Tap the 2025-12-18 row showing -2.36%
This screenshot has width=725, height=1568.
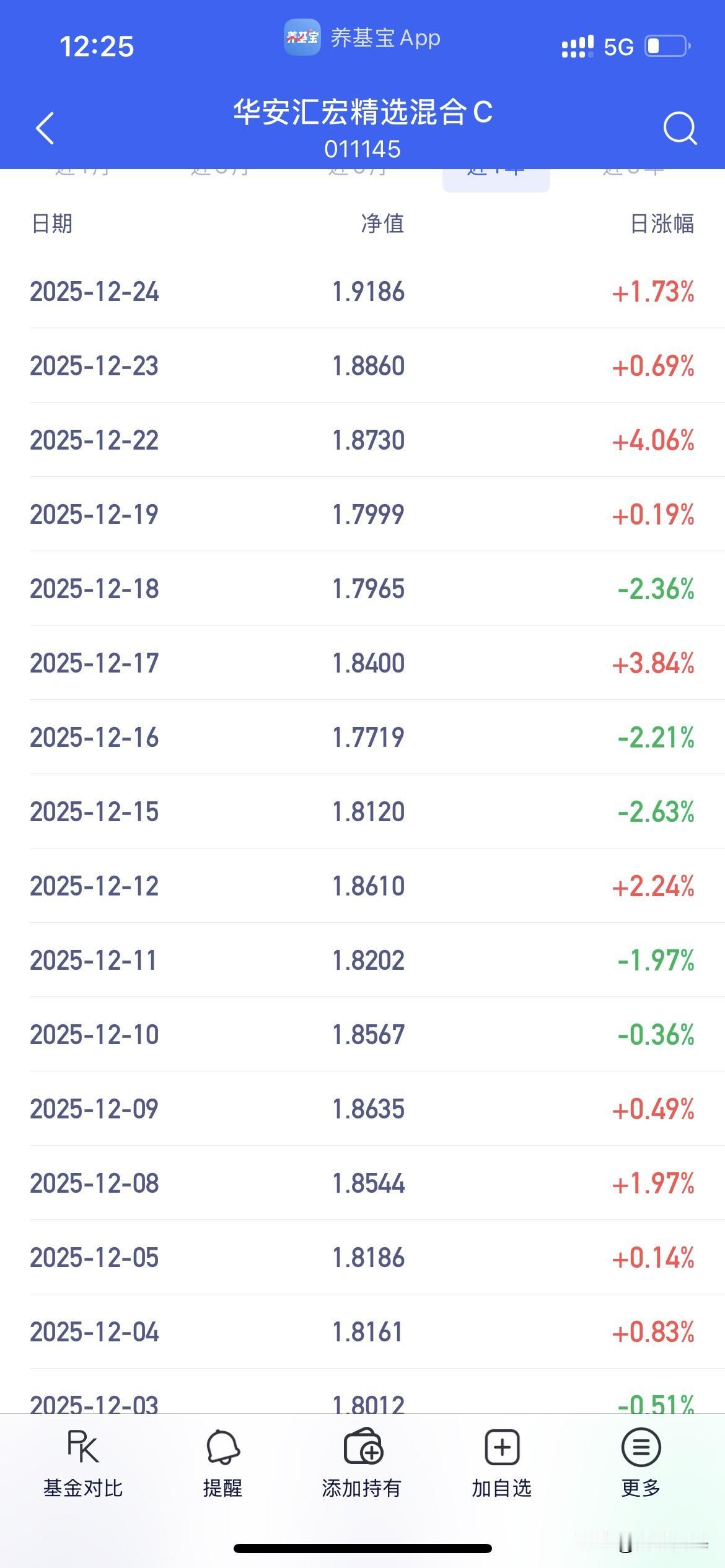tap(362, 589)
